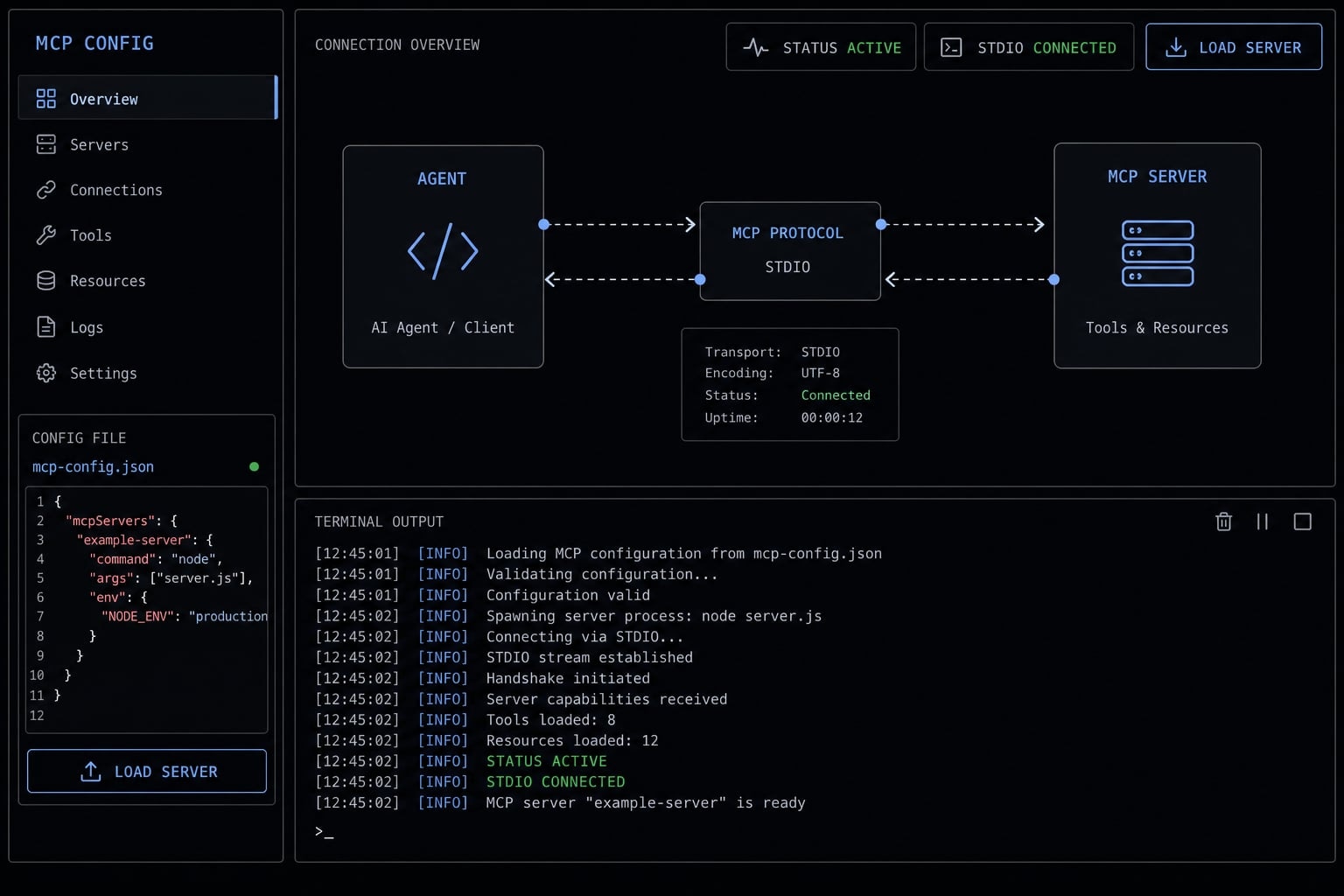This screenshot has height=896, width=1344.
Task: Pause terminal output with the pause icon
Action: point(1262,521)
